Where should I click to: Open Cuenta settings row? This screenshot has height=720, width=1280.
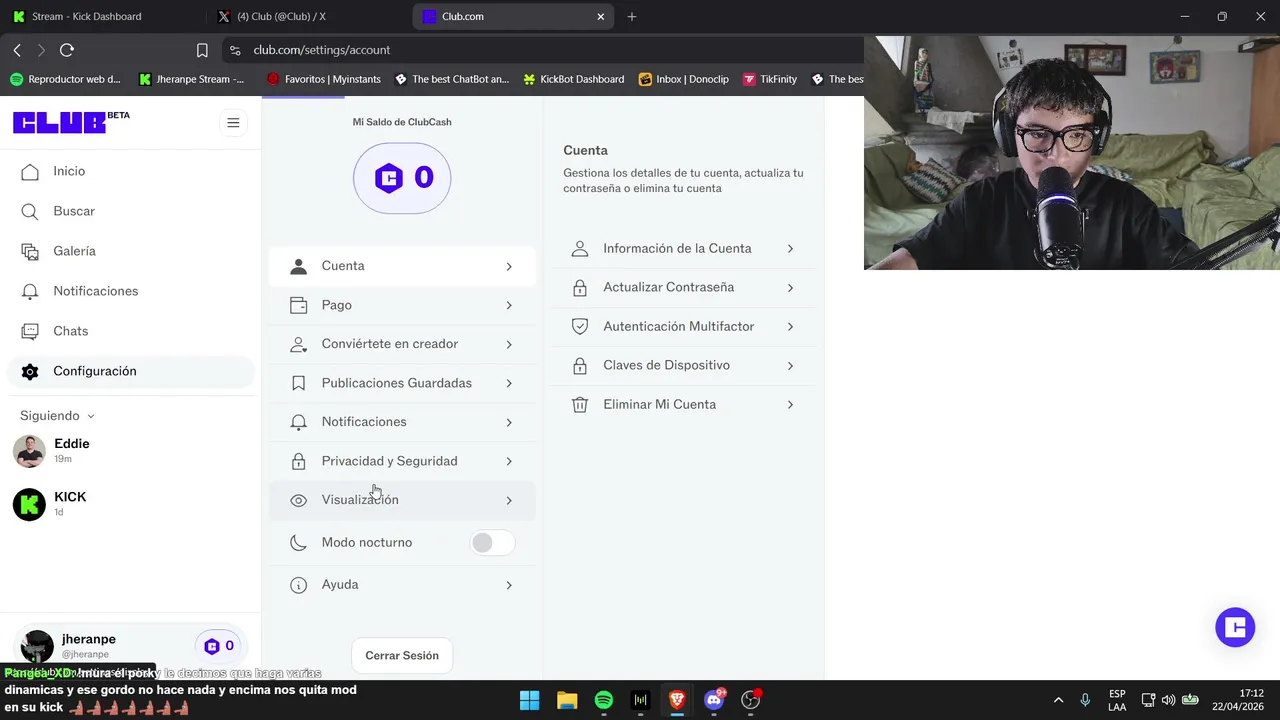click(x=402, y=266)
